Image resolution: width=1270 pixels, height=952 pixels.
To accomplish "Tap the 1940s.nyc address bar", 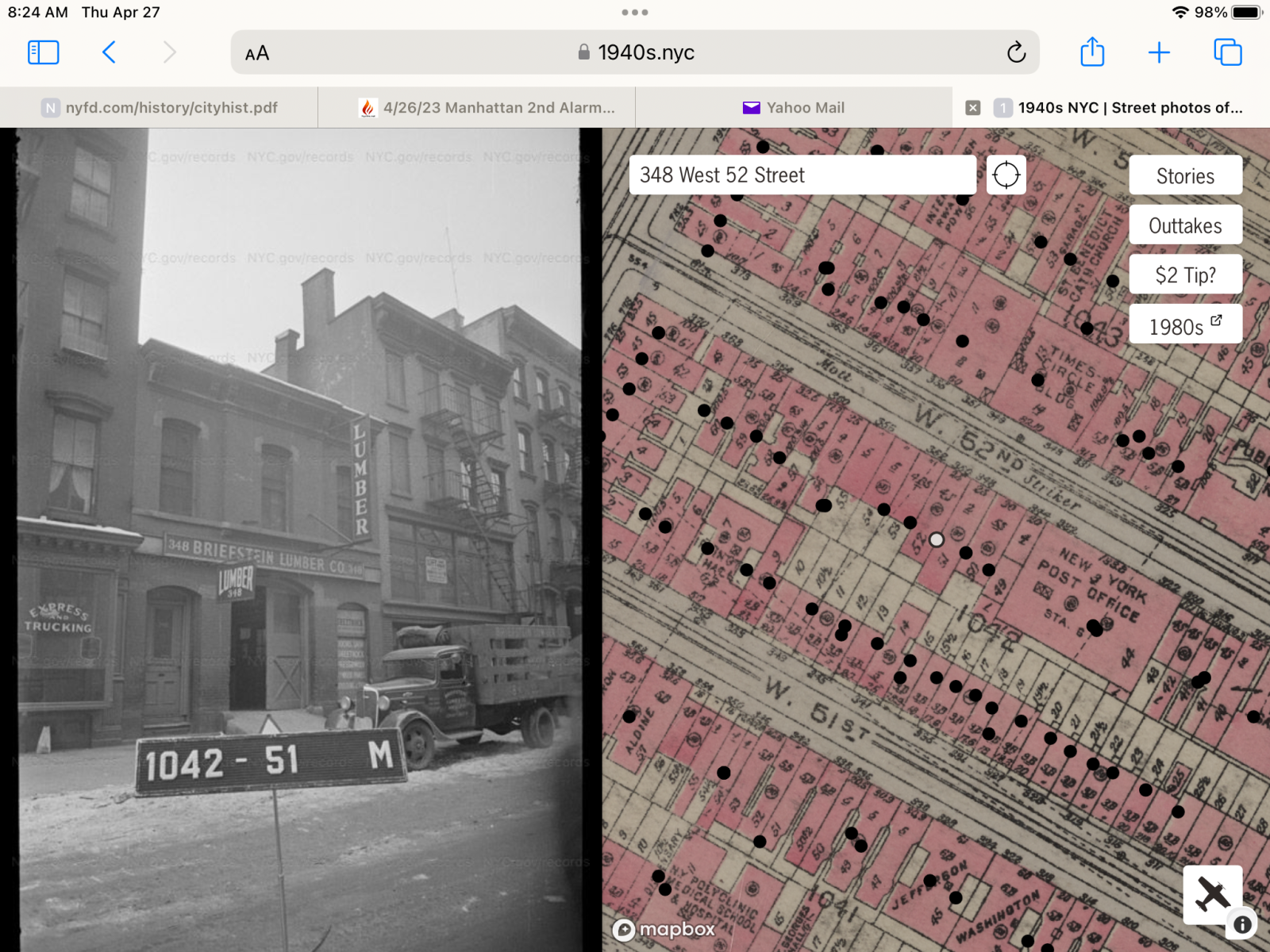I will pyautogui.click(x=635, y=52).
